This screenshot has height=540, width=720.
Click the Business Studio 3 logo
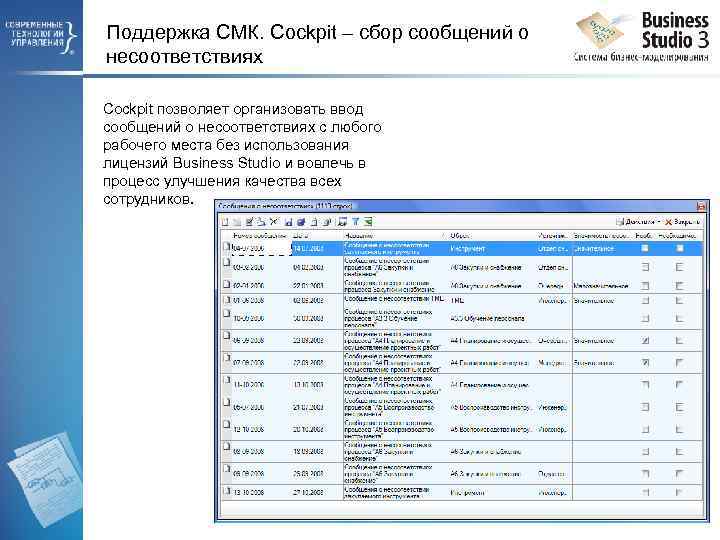(x=642, y=37)
